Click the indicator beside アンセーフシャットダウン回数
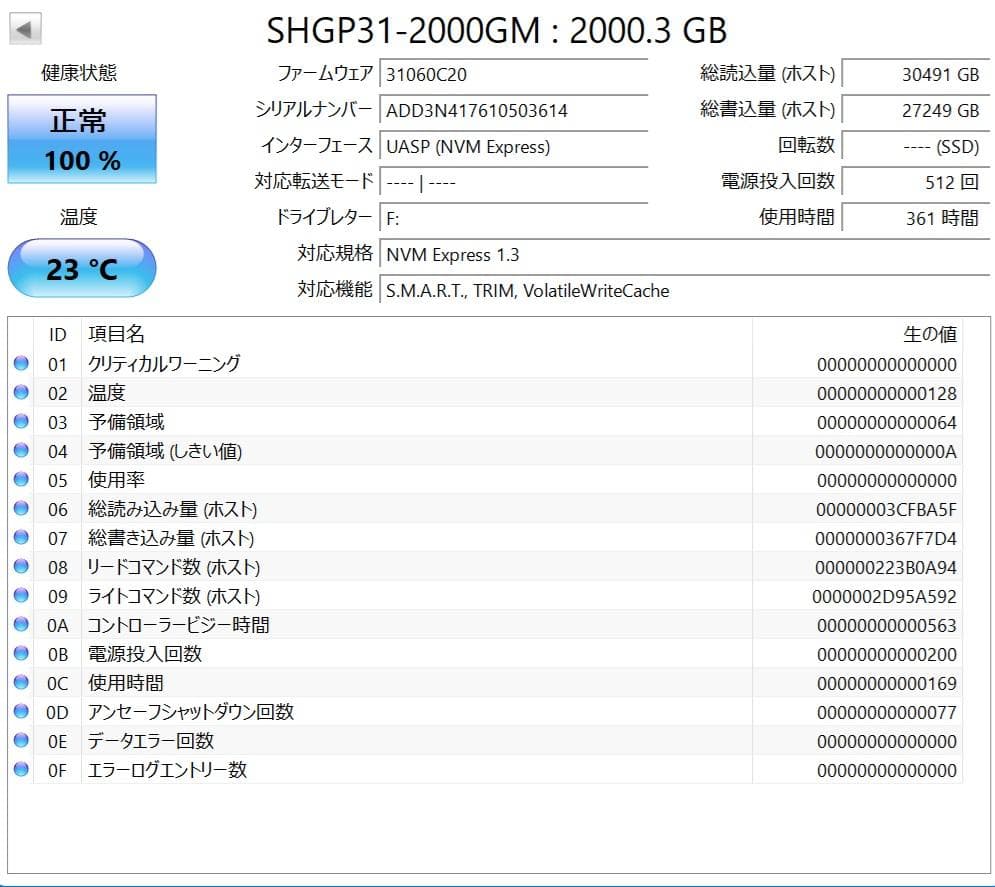The height and width of the screenshot is (887, 995). click(22, 712)
